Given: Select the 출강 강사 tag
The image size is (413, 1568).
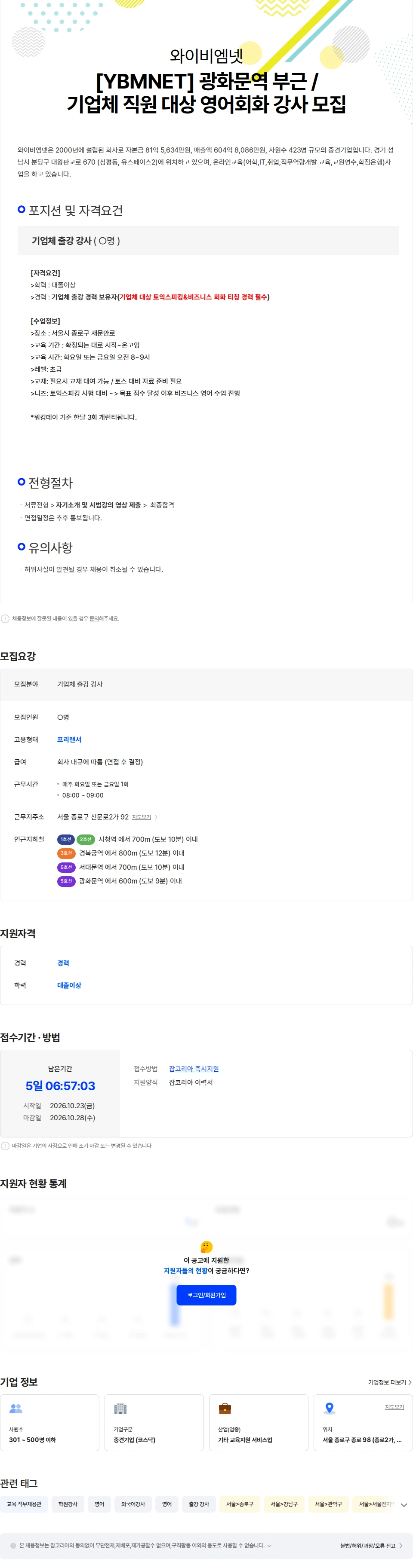Looking at the screenshot, I should [199, 1504].
